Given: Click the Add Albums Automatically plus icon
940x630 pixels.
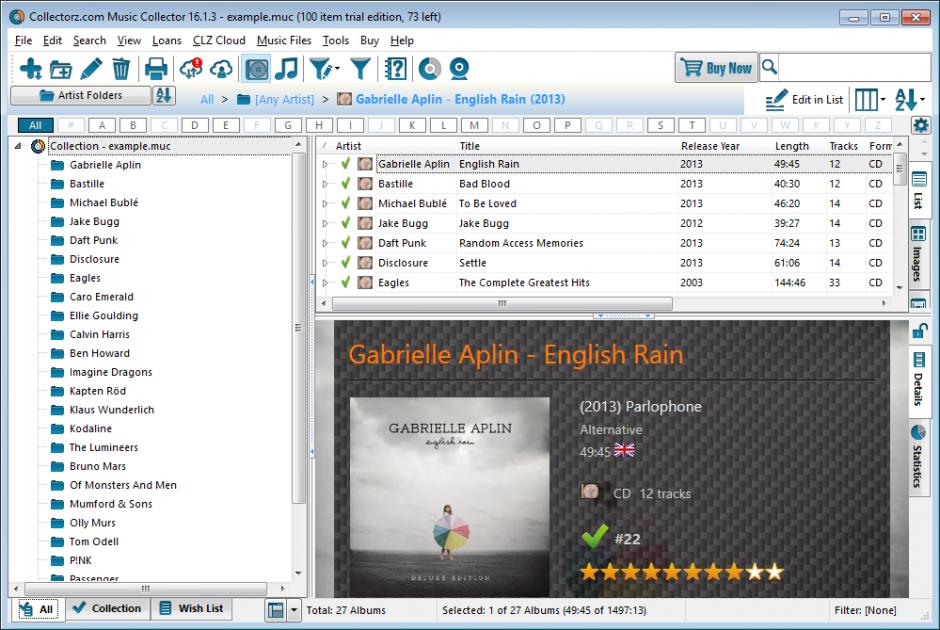Looking at the screenshot, I should click(31, 68).
